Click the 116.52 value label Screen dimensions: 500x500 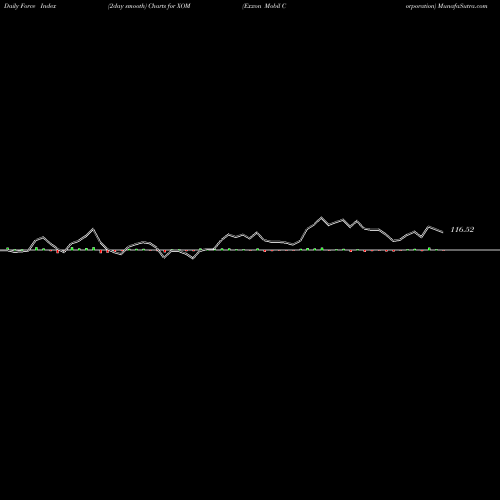click(x=462, y=230)
